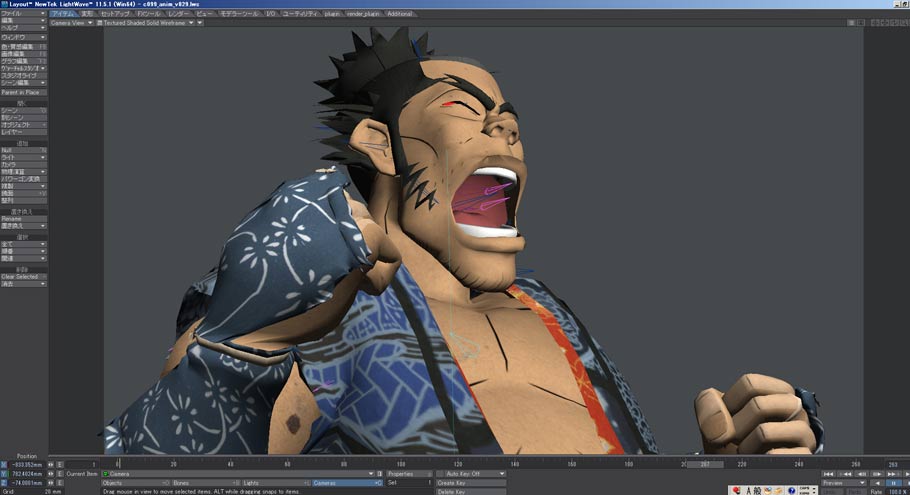Open the Auto Key dropdown
The image size is (910, 495).
tap(470, 474)
